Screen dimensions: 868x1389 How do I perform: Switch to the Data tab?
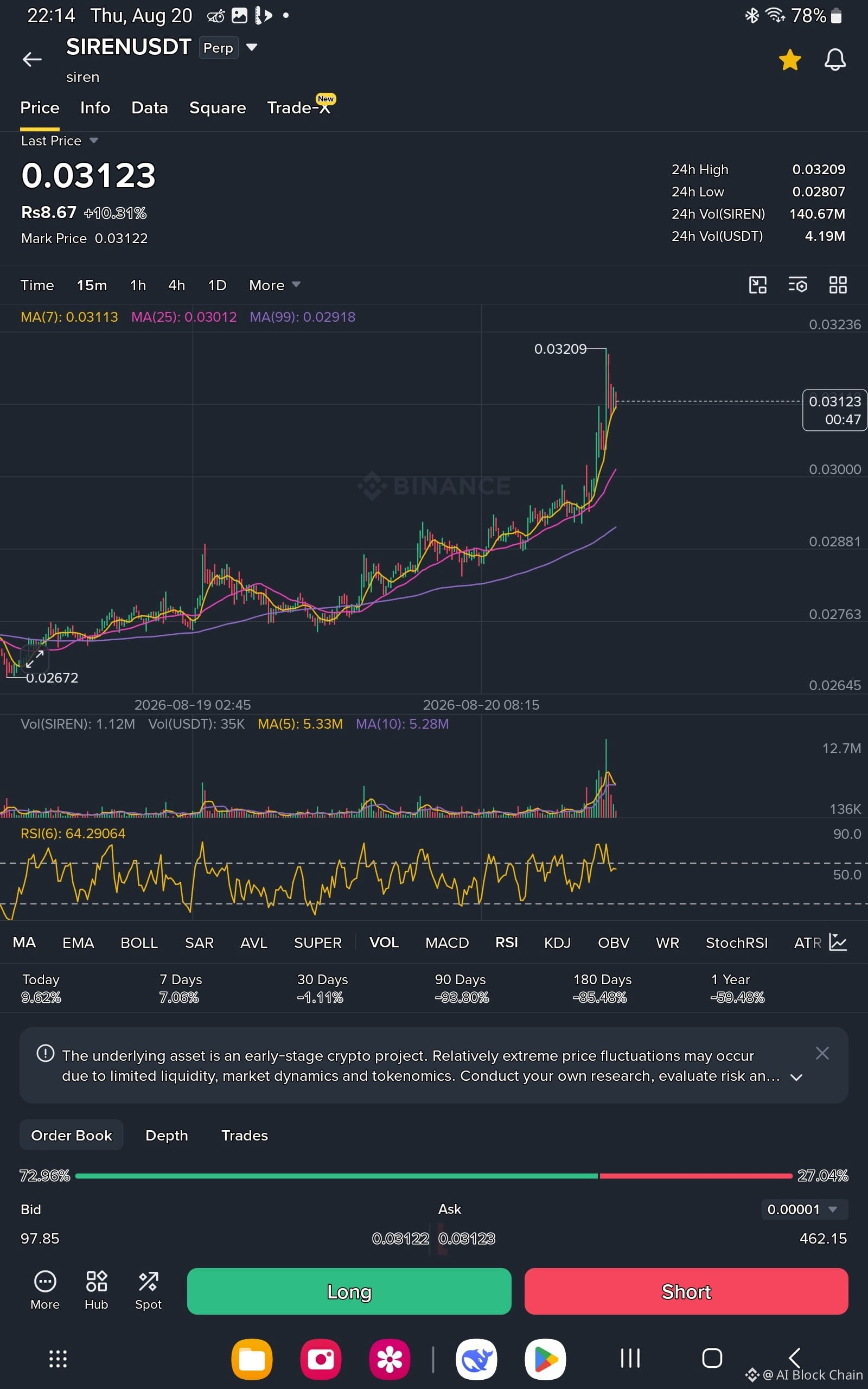coord(150,108)
